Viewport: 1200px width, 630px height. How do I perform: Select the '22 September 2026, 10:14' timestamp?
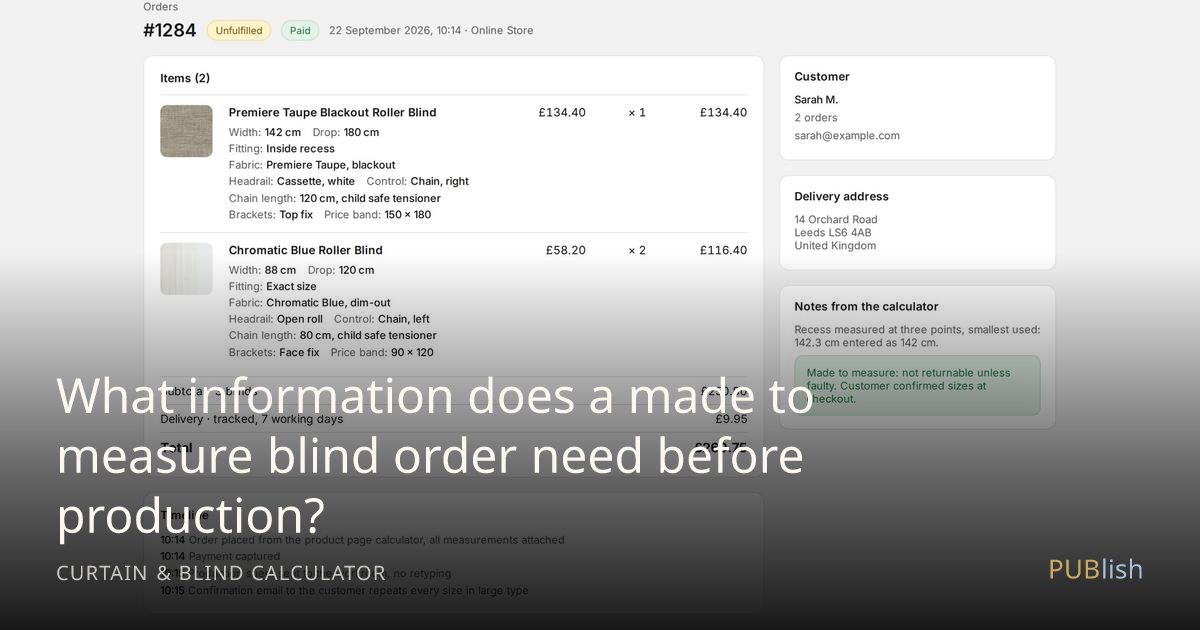coord(395,30)
